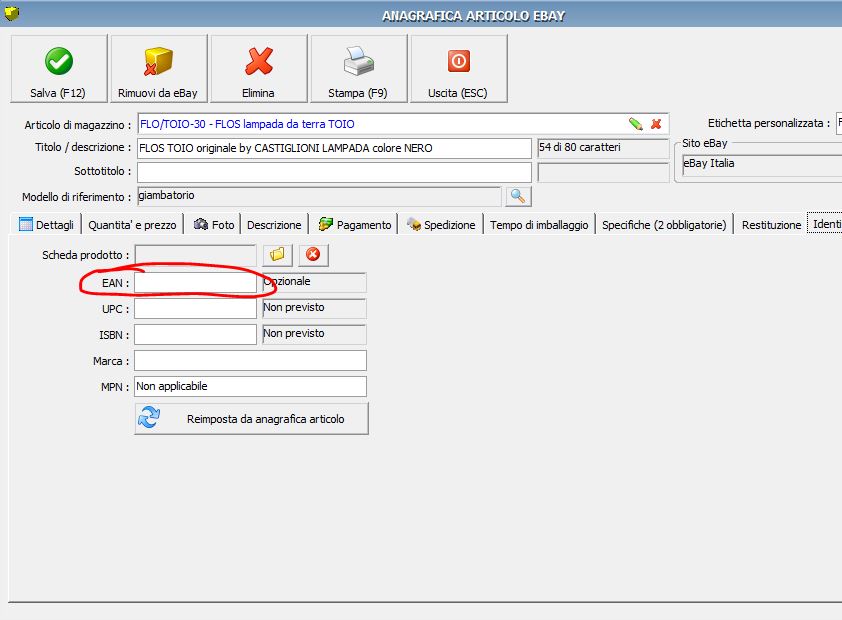Open the Descrizione tab

pyautogui.click(x=274, y=224)
